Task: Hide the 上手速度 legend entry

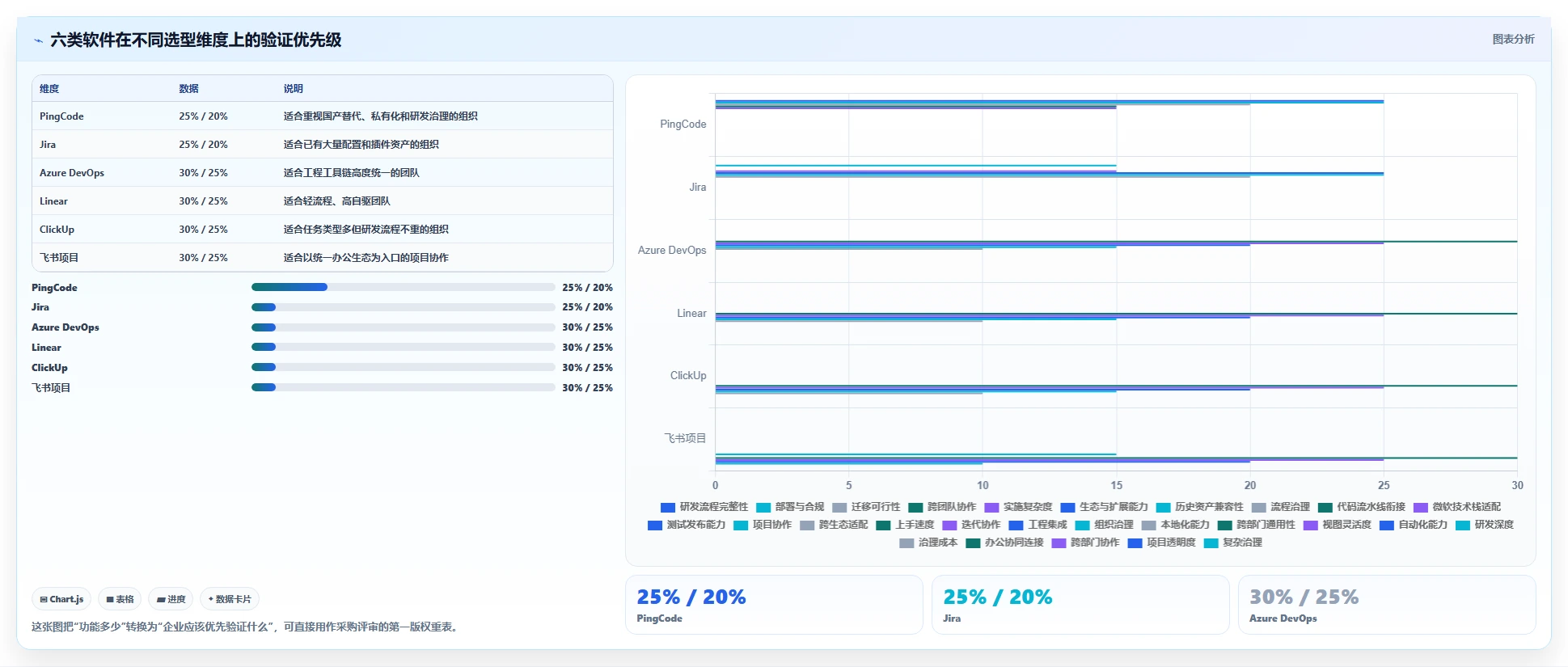Action: (905, 525)
